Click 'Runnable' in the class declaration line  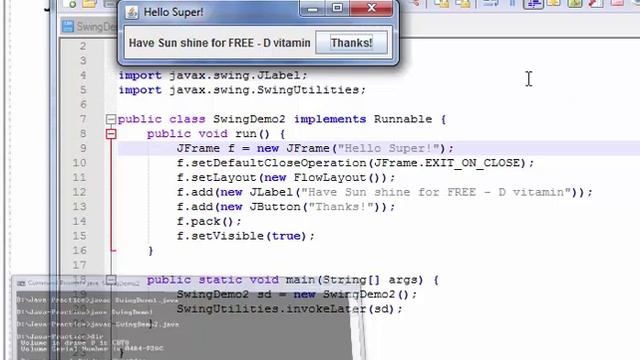(403, 119)
